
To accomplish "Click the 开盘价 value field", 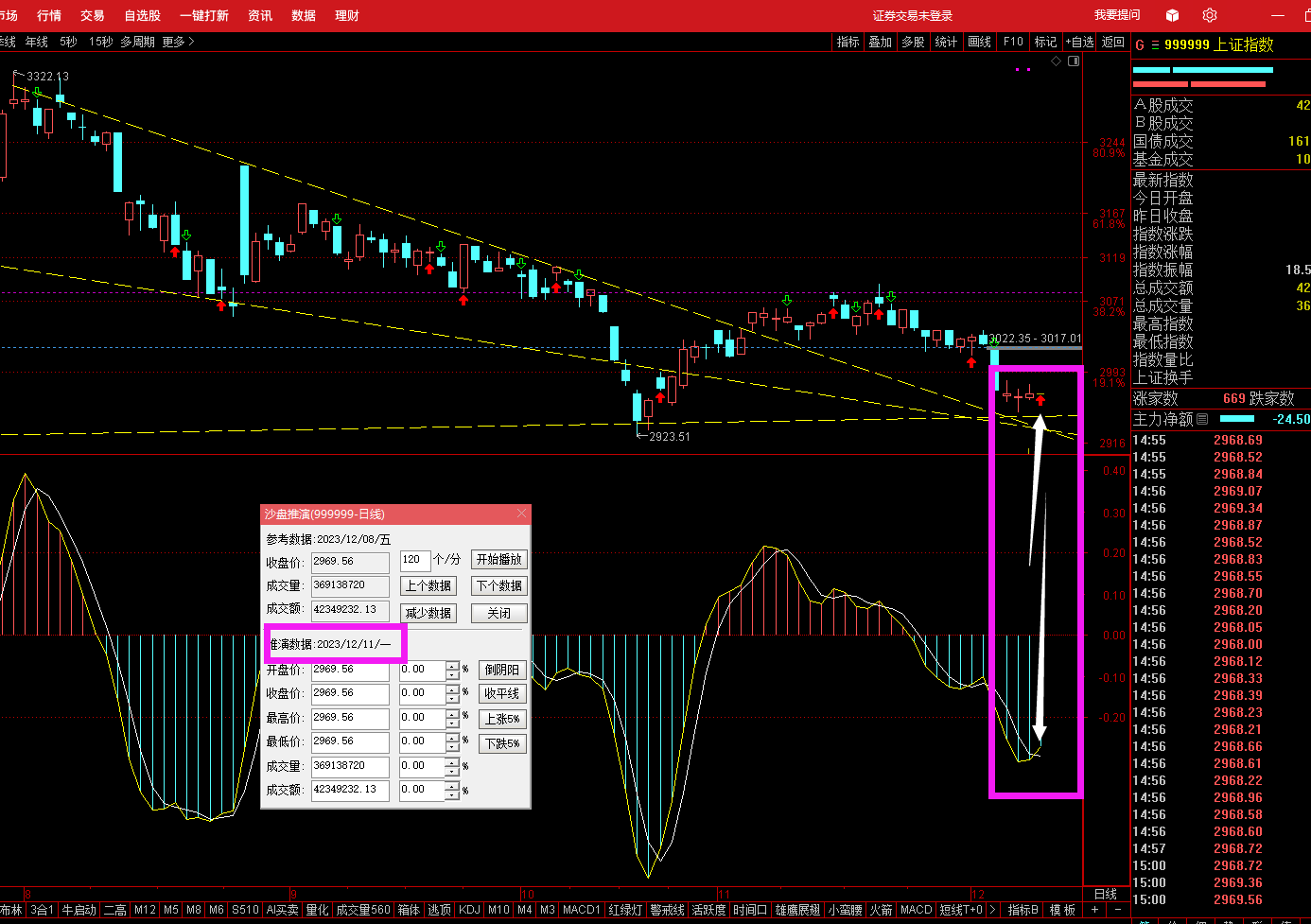I will pos(350,670).
